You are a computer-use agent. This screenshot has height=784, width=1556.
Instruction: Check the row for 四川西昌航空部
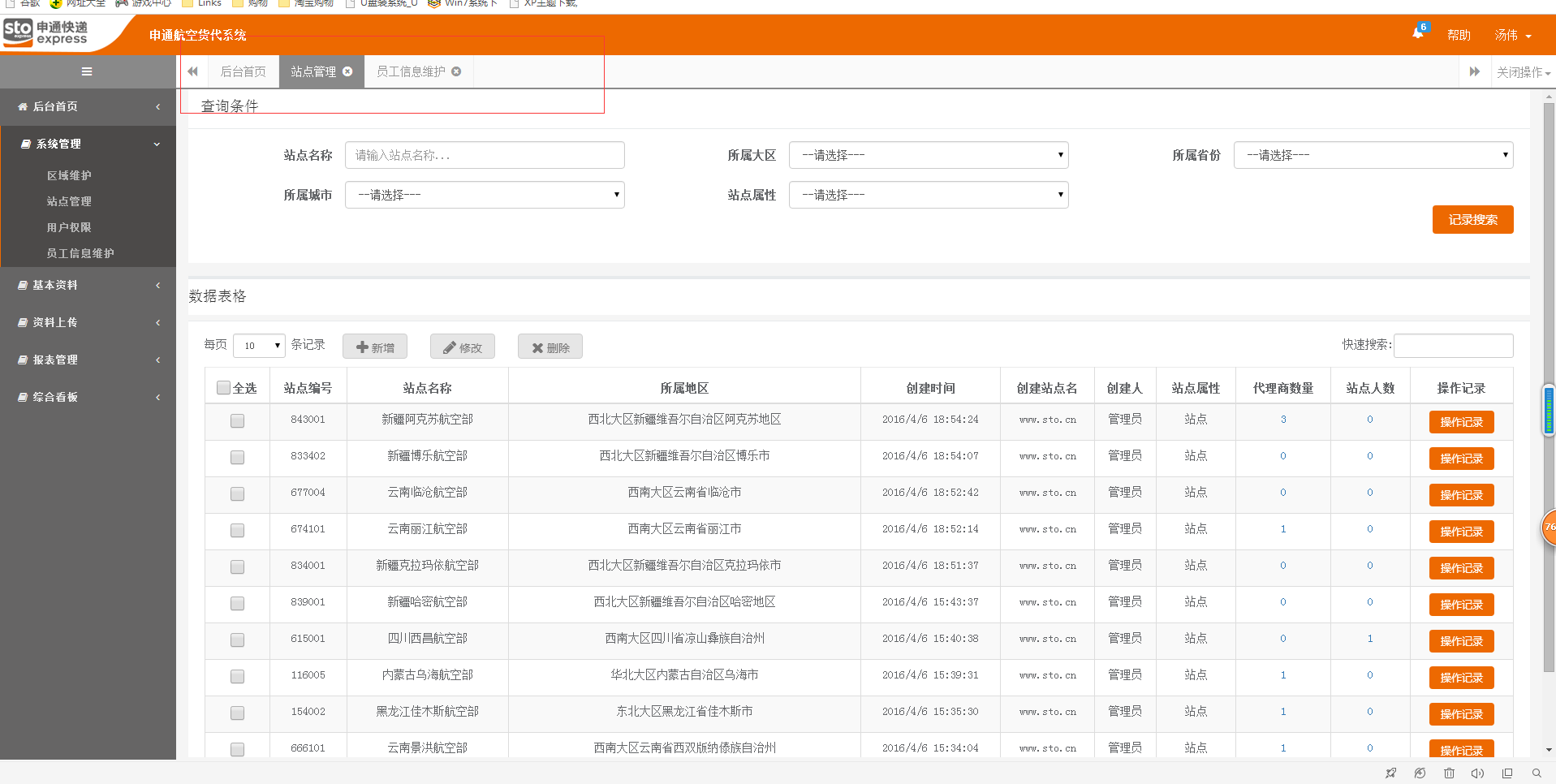pyautogui.click(x=237, y=640)
